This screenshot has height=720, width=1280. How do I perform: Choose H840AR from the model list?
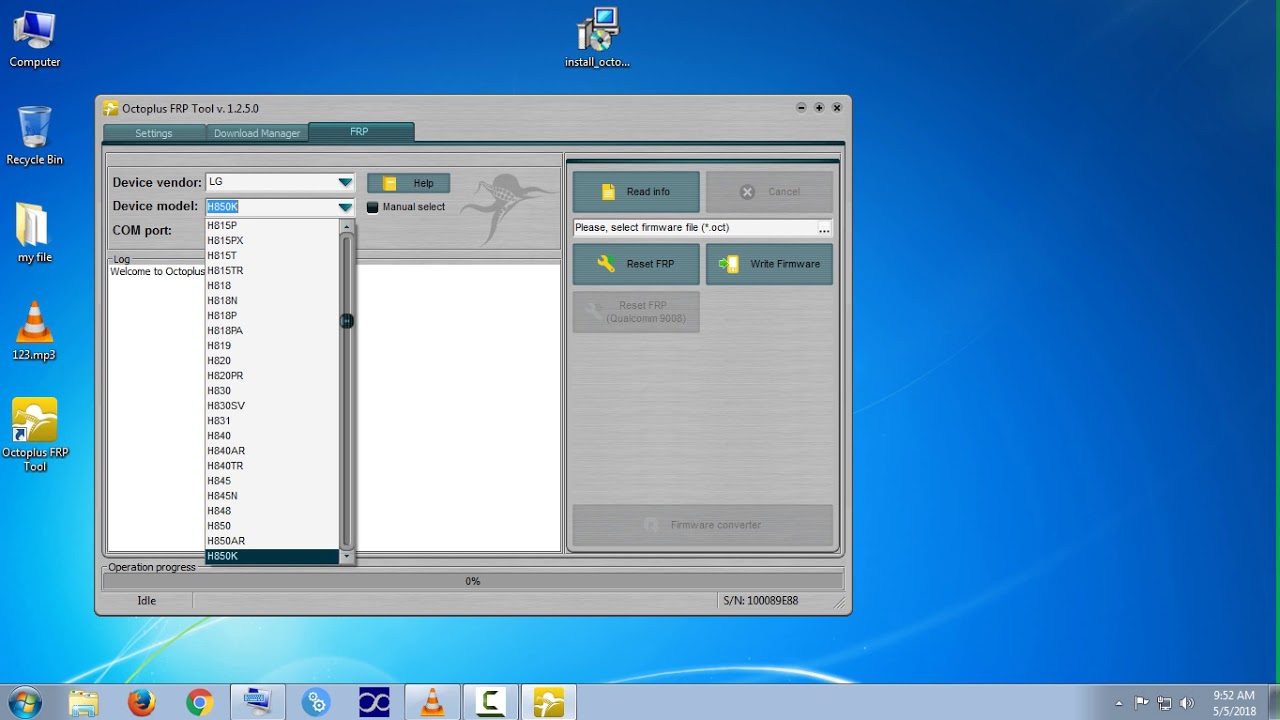click(x=272, y=451)
